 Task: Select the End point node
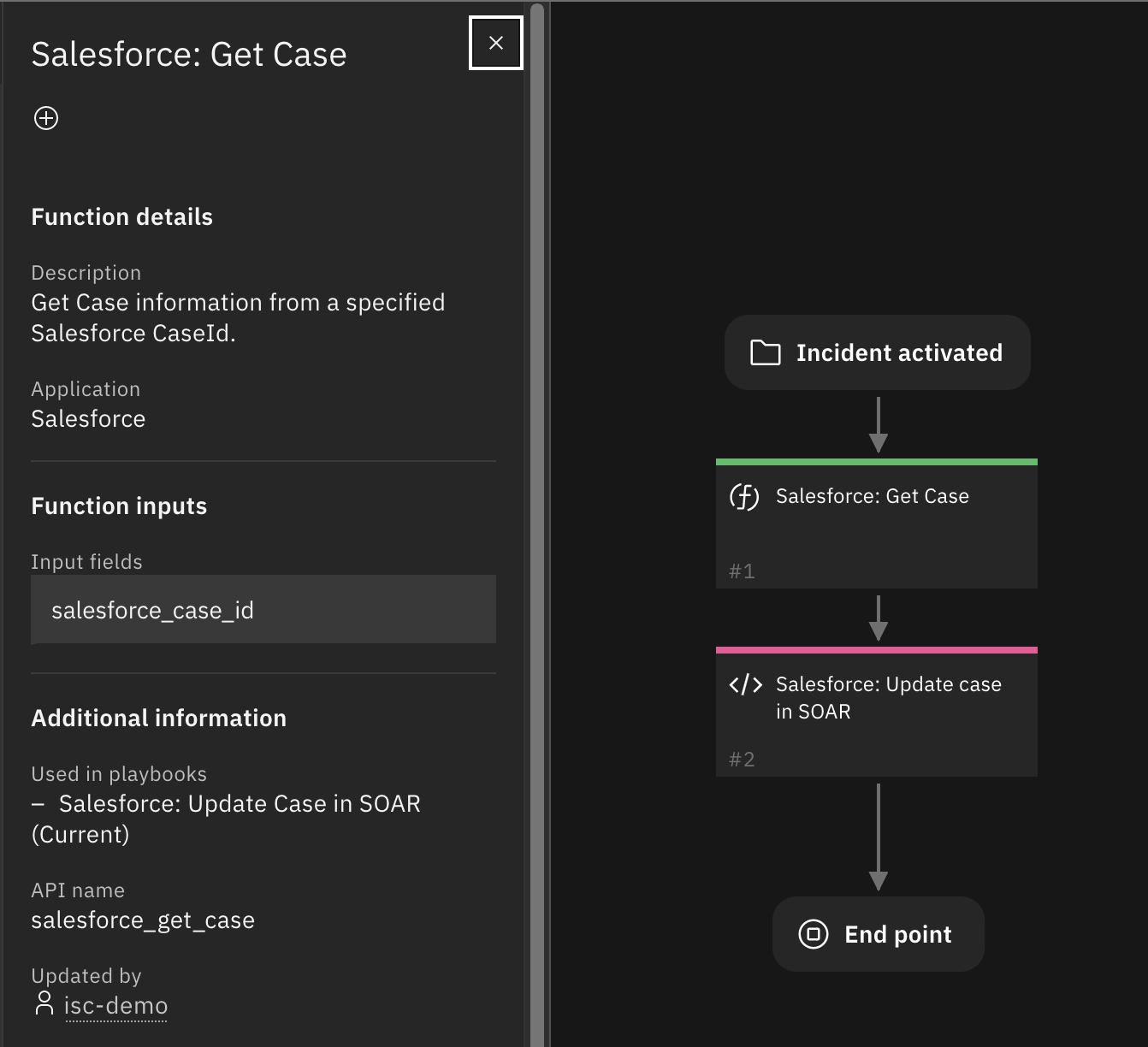[878, 934]
